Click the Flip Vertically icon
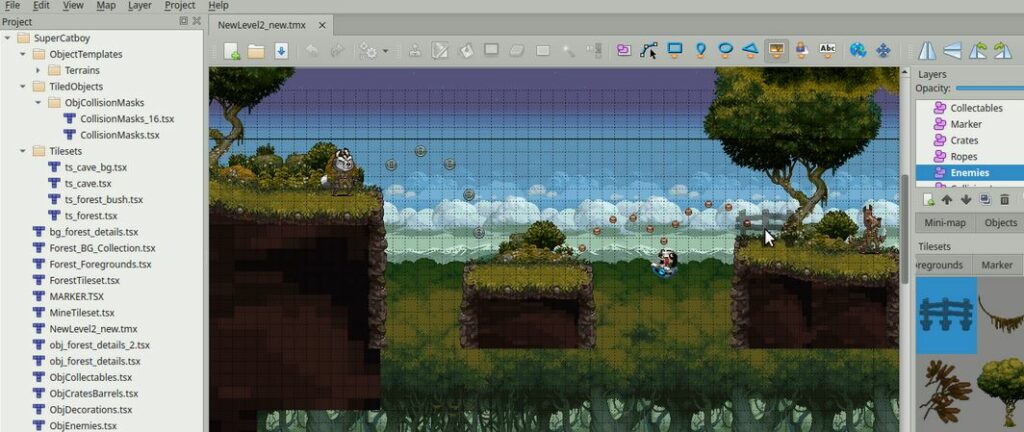The height and width of the screenshot is (432, 1024). tap(952, 51)
